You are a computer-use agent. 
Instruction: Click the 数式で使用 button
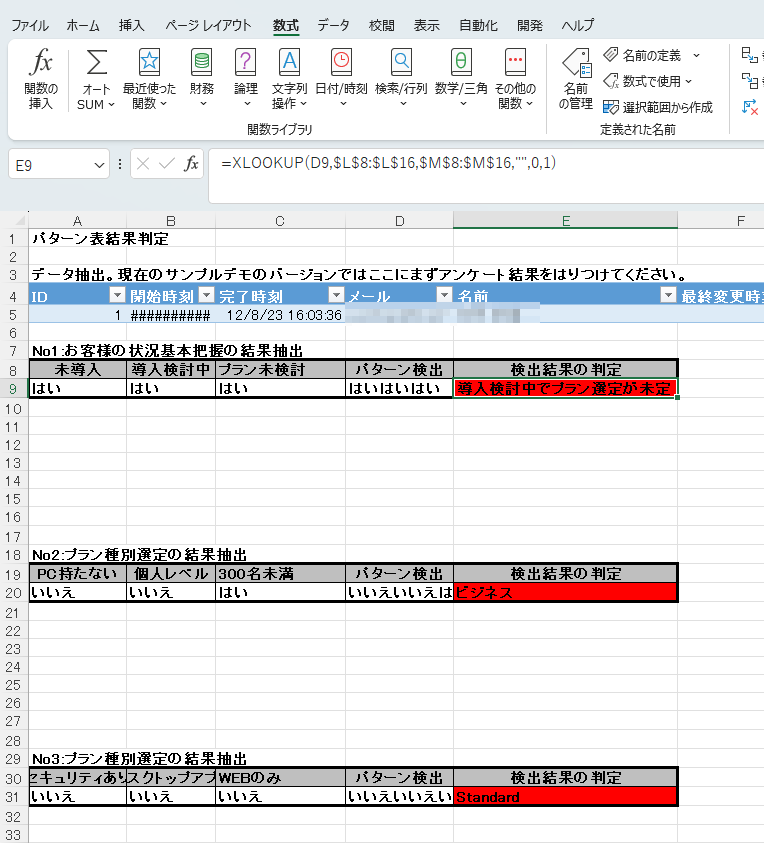(649, 81)
